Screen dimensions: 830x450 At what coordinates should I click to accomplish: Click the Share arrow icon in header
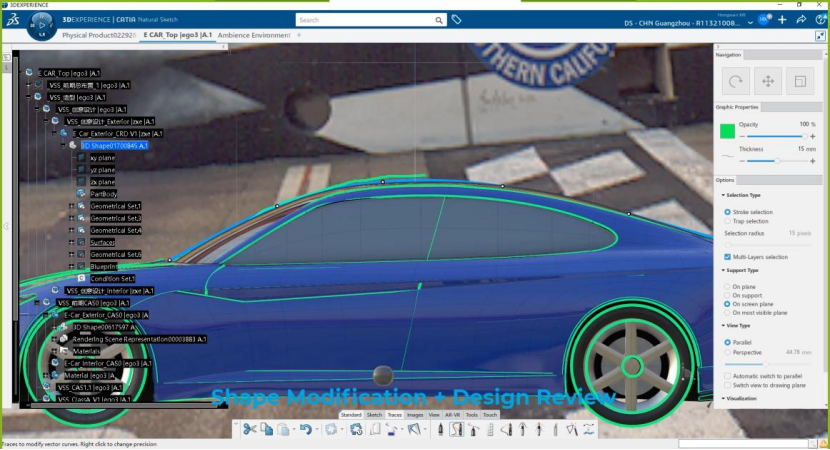(x=801, y=20)
